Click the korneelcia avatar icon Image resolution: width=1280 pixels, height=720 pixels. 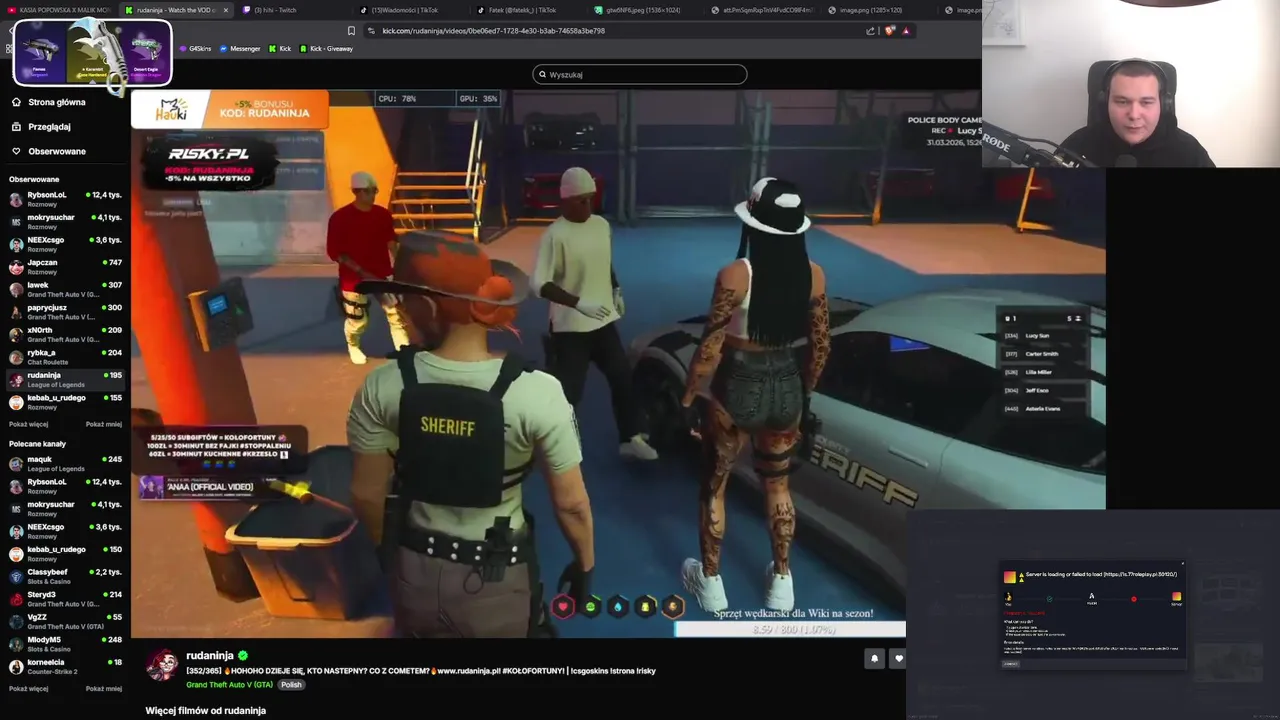(x=16, y=667)
